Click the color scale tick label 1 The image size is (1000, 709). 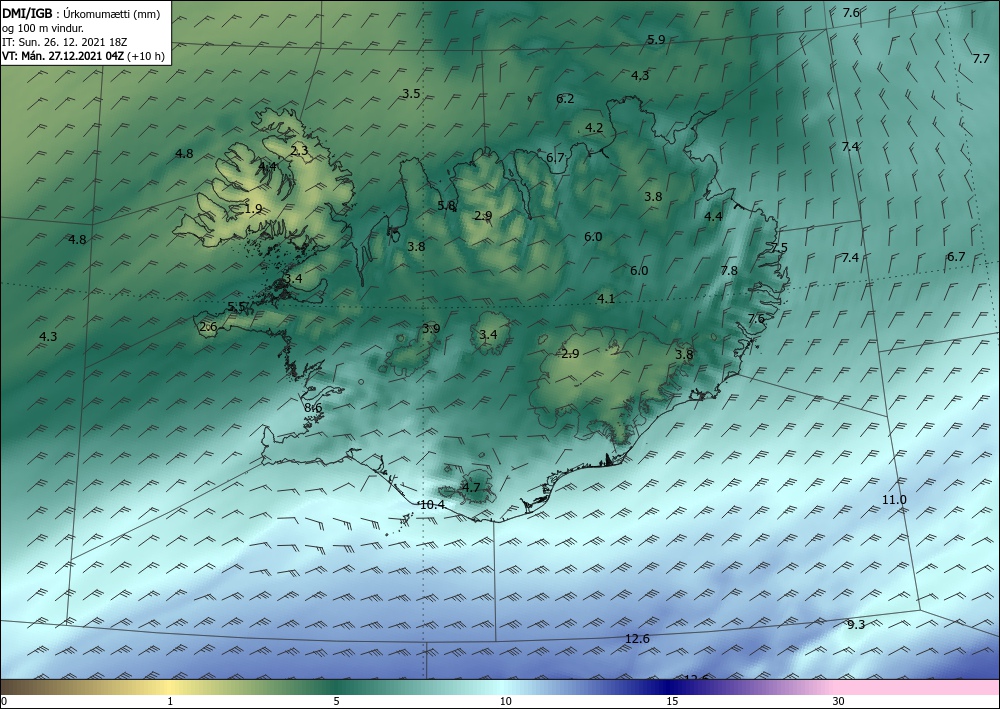click(170, 701)
